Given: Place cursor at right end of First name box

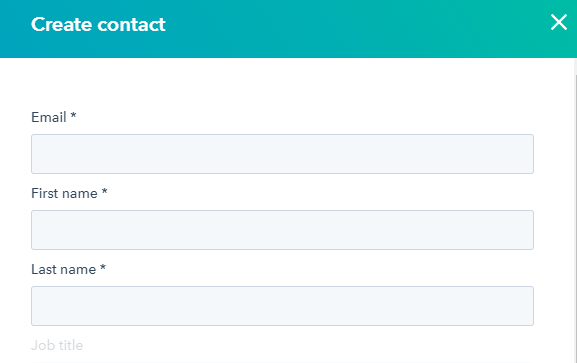Looking at the screenshot, I should (528, 230).
